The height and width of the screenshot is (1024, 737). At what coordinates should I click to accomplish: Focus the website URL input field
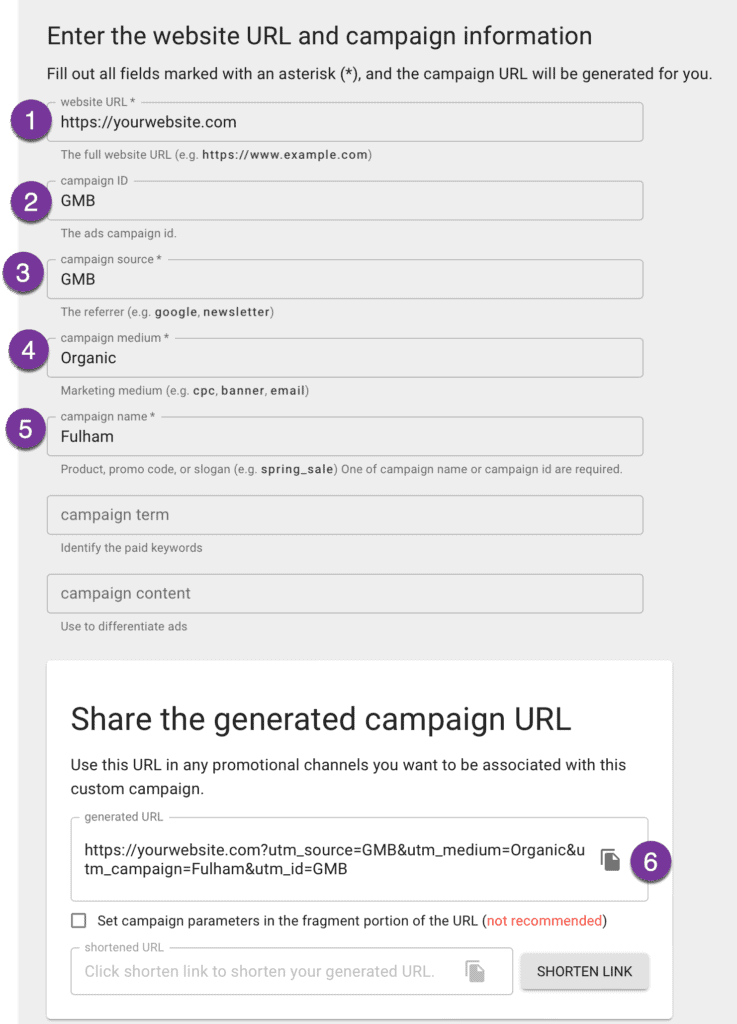click(x=345, y=123)
